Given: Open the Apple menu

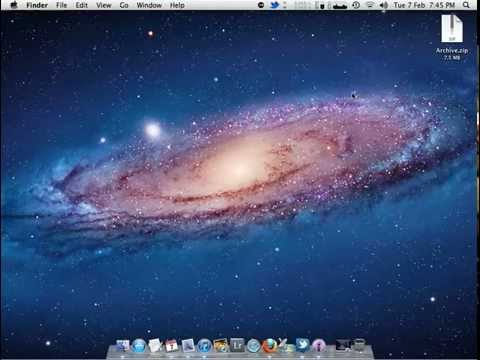Looking at the screenshot, I should [14, 5].
